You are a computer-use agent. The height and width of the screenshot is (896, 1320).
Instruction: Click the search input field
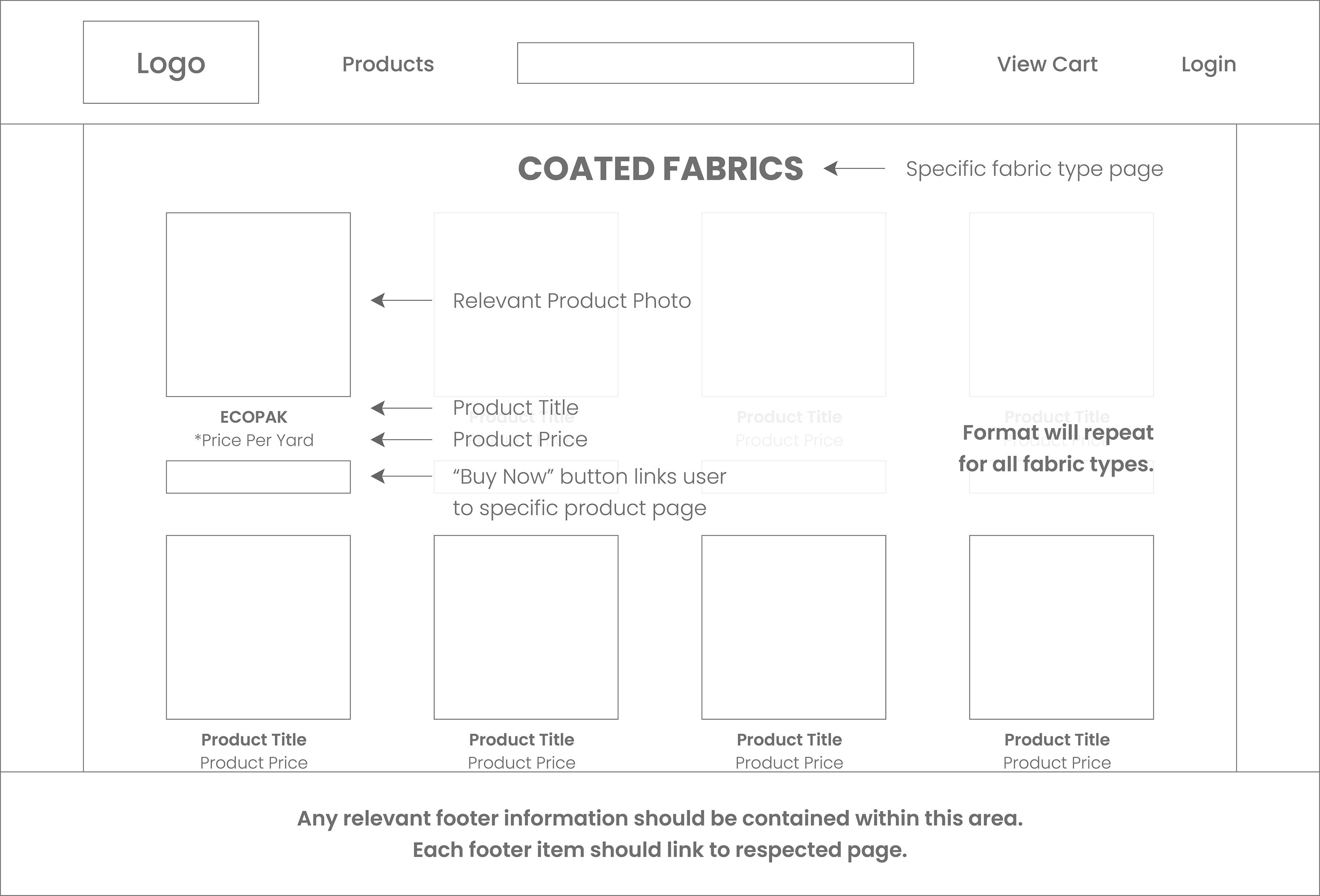[715, 63]
